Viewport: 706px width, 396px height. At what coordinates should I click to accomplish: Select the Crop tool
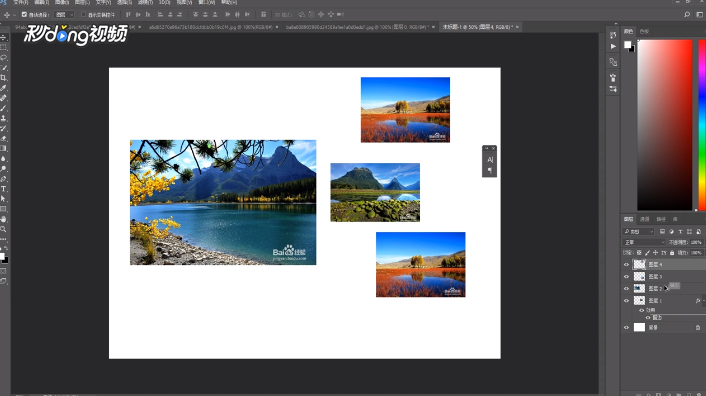[x=4, y=77]
